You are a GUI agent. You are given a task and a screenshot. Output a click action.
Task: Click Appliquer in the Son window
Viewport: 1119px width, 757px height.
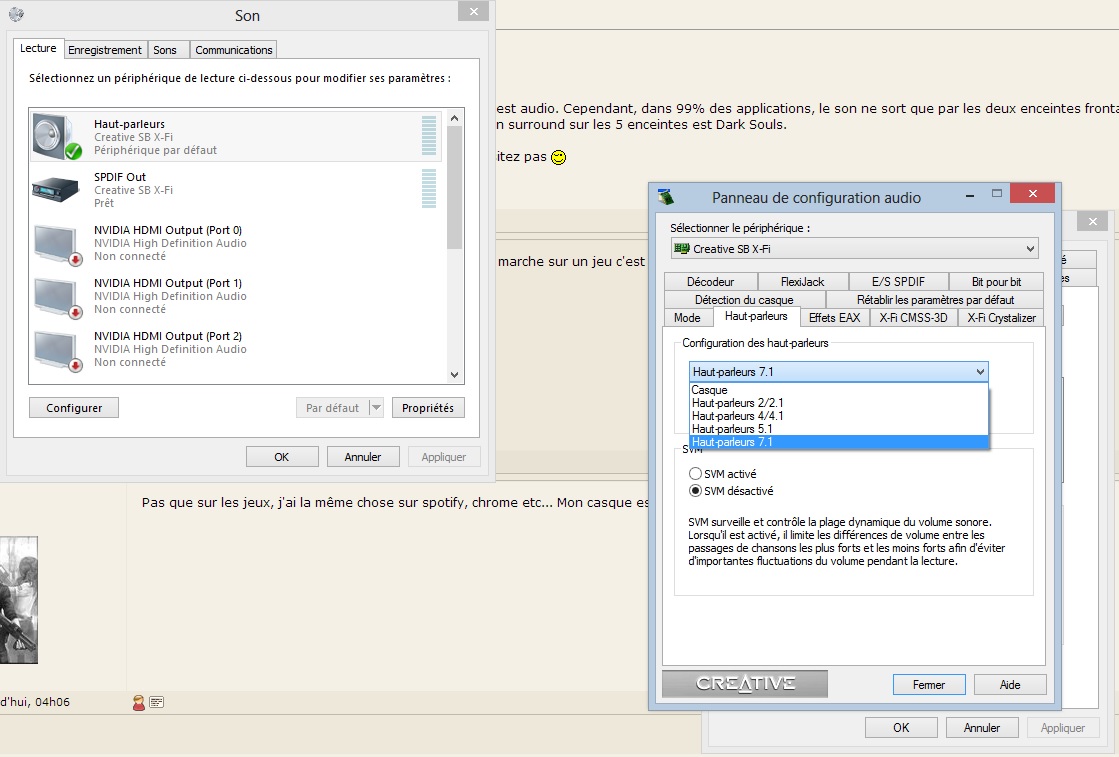pos(444,457)
